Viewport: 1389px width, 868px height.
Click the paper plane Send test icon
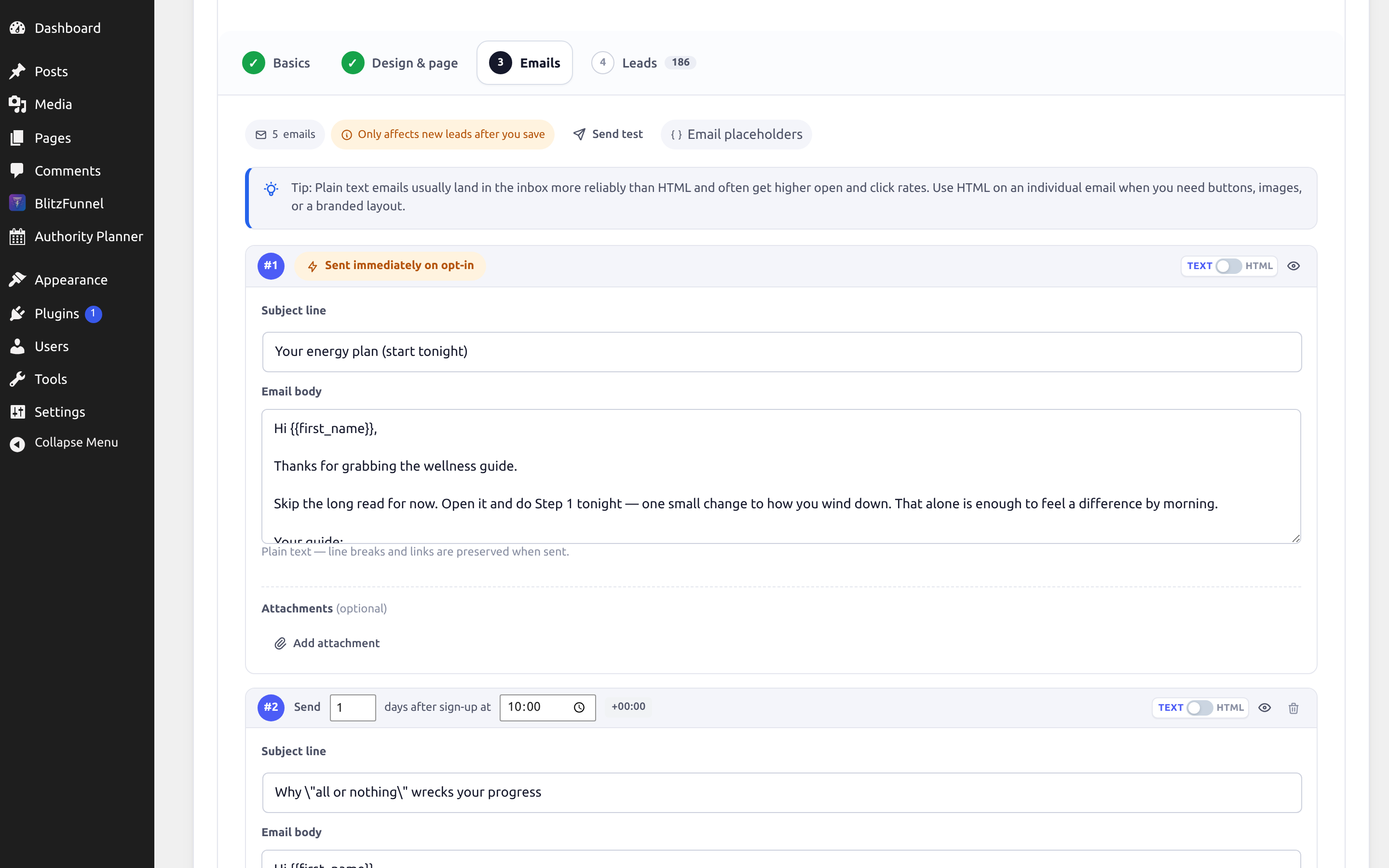[579, 135]
